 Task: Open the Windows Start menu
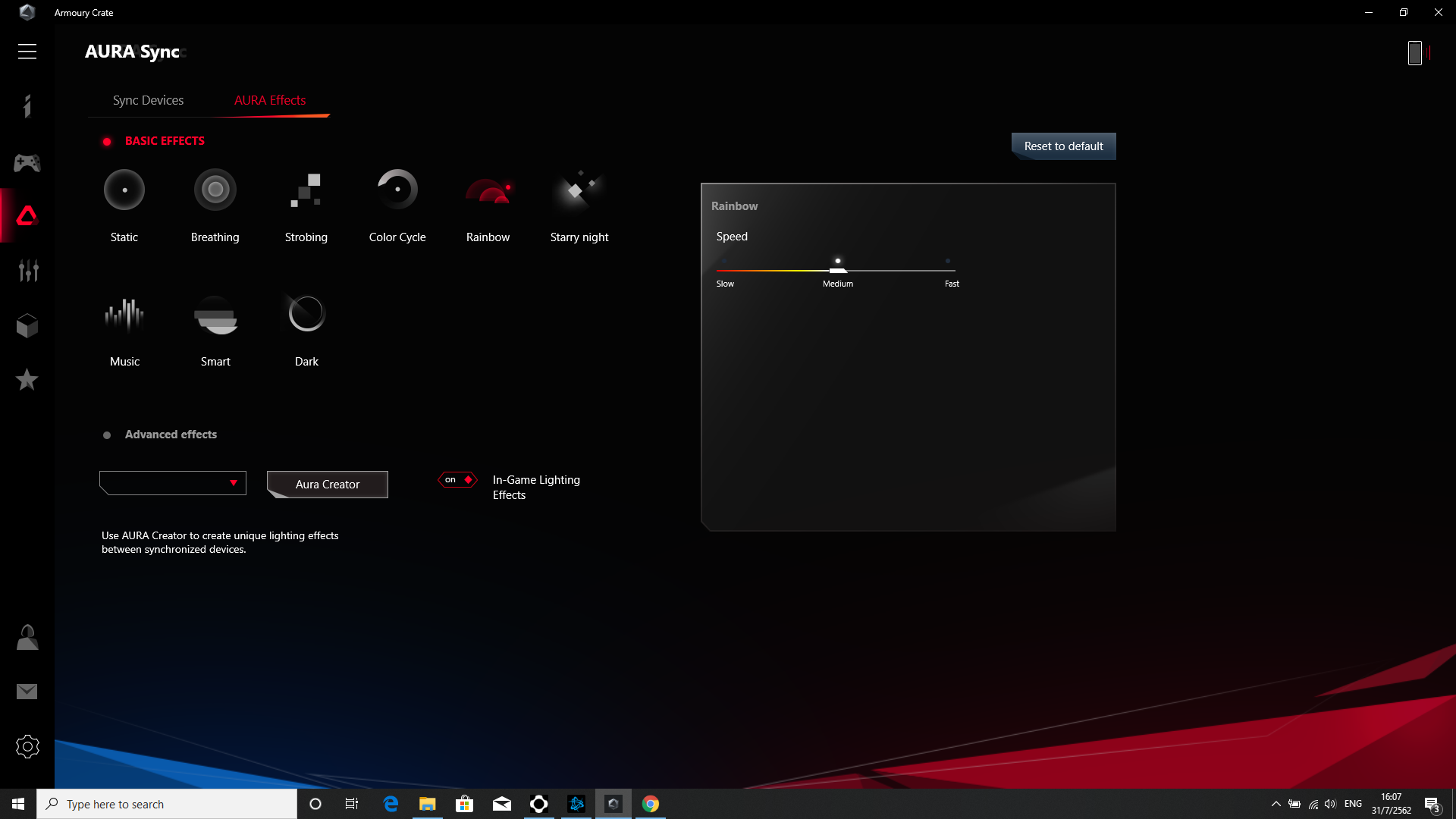18,804
